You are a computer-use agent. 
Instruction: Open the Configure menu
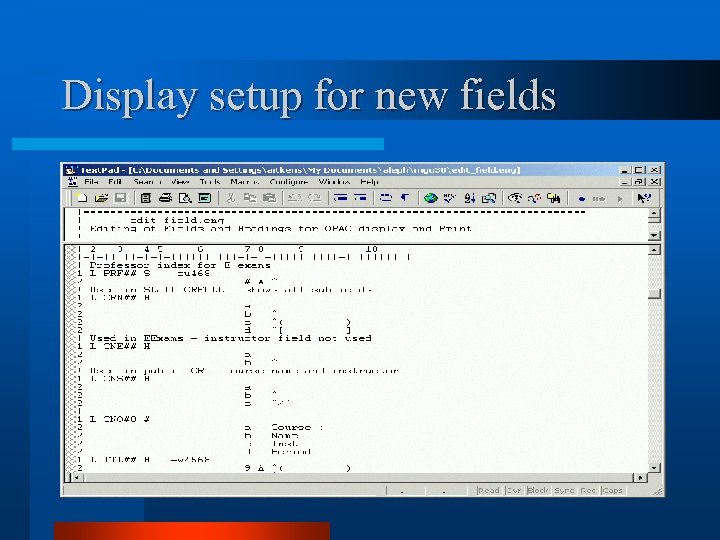pyautogui.click(x=289, y=182)
